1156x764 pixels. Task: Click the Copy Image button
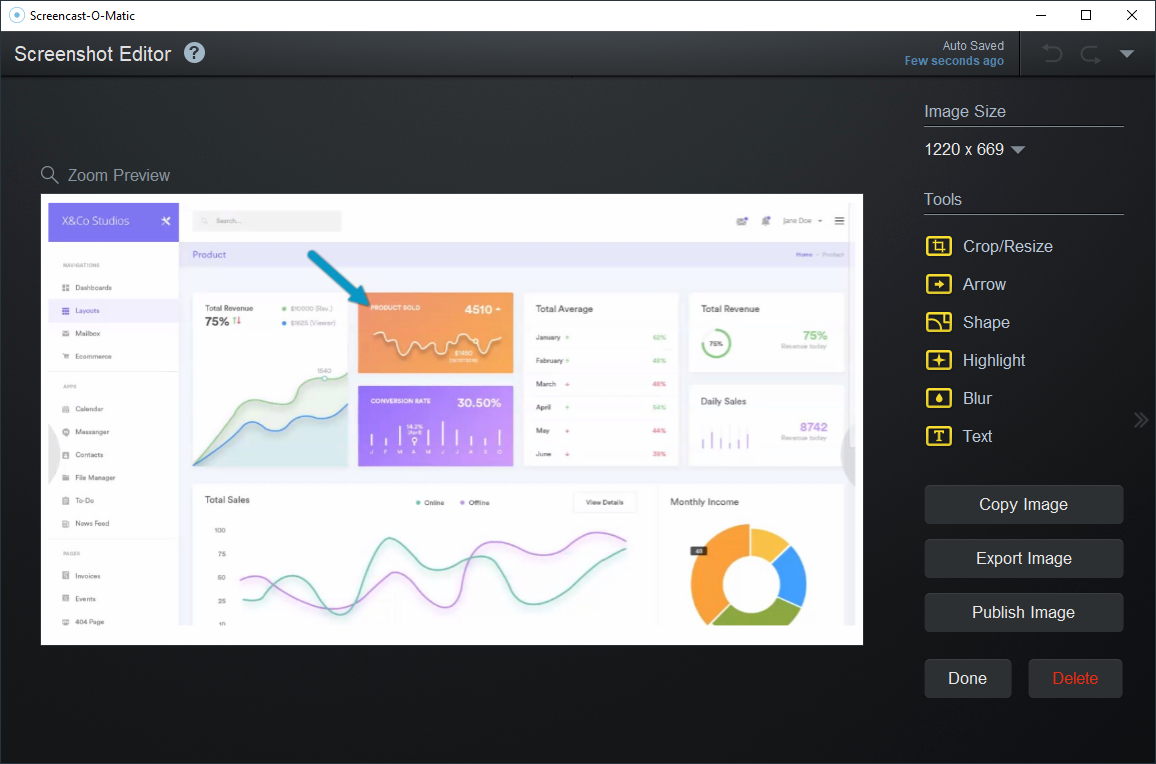[1023, 504]
